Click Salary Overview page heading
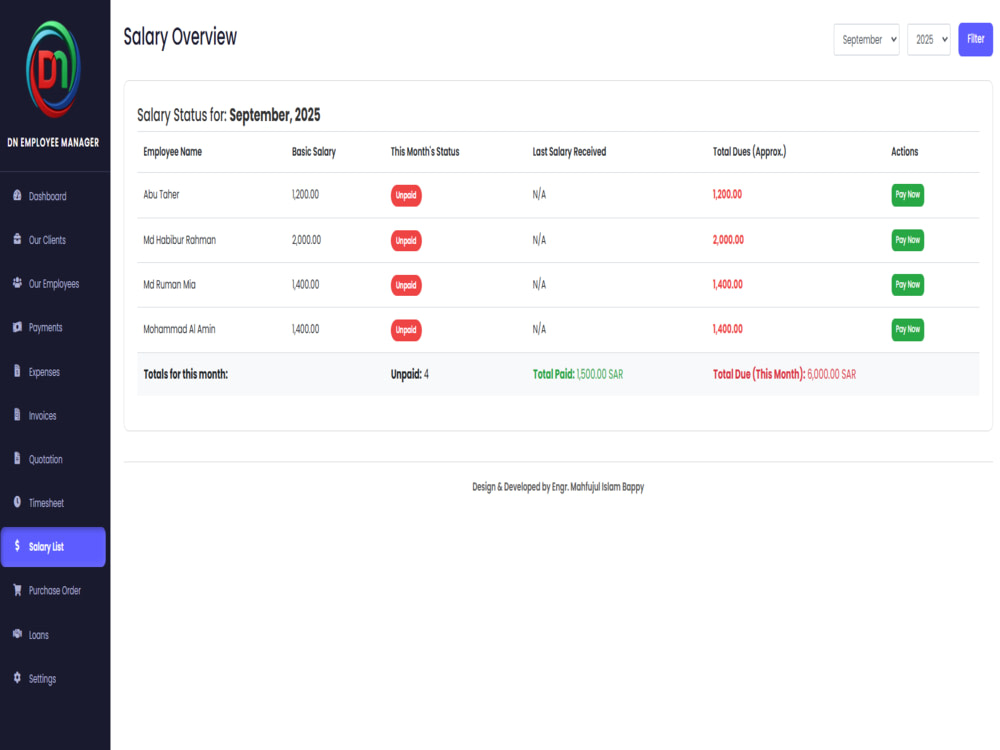Screen dimensions: 1000x750 click(x=180, y=37)
